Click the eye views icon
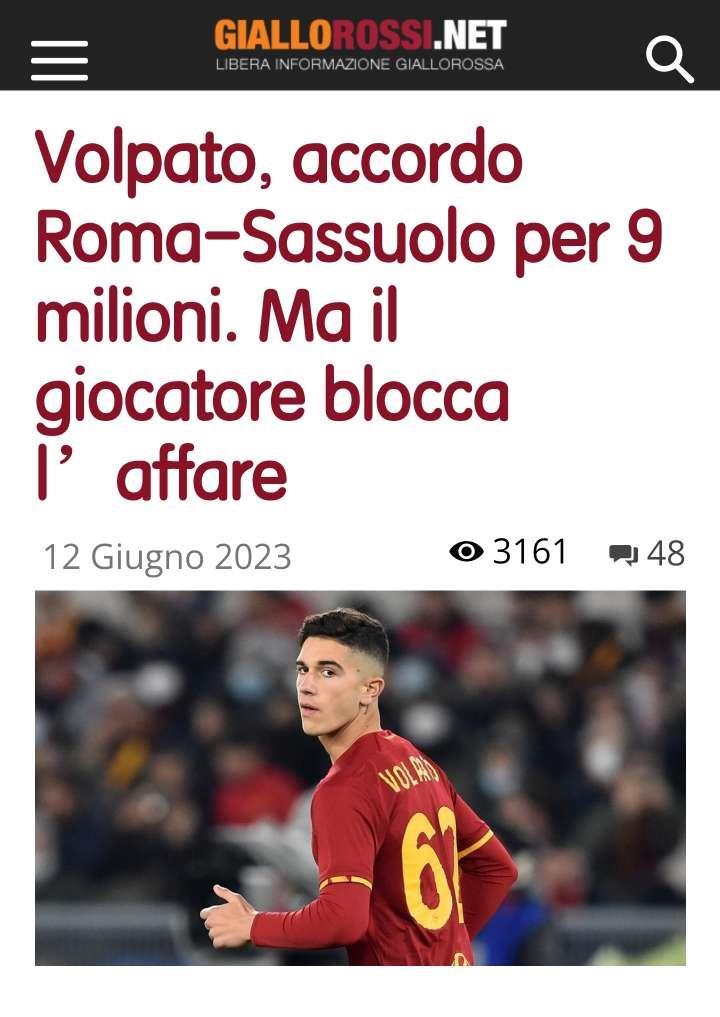The image size is (720, 1017). pyautogui.click(x=466, y=552)
